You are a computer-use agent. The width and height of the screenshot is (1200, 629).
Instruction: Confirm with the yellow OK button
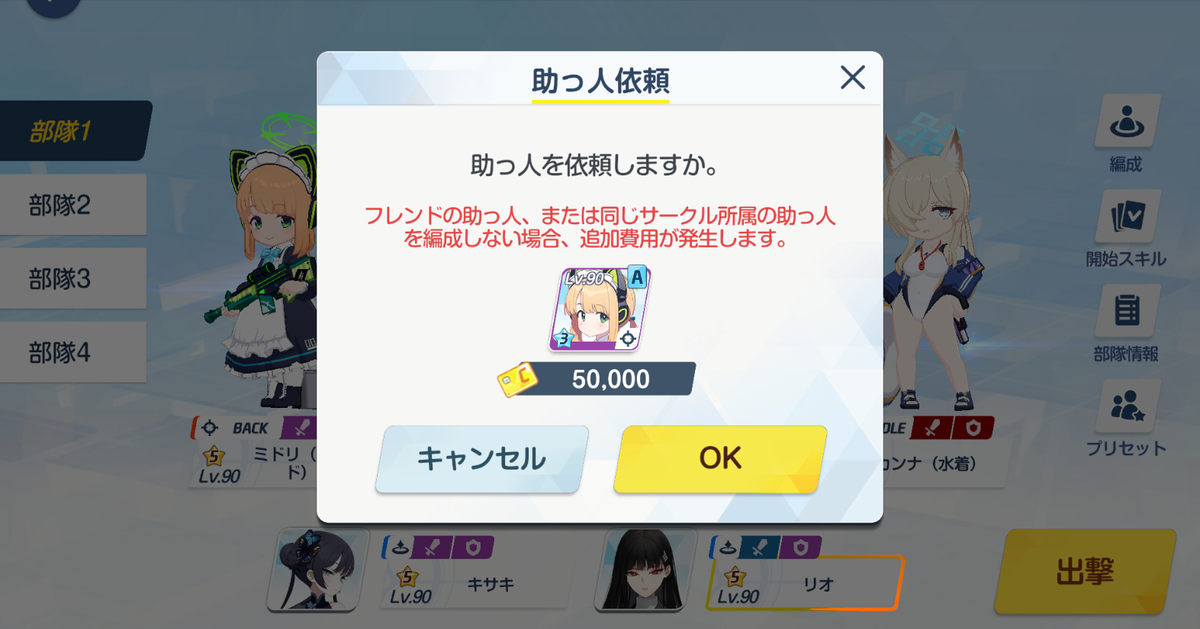coord(720,459)
